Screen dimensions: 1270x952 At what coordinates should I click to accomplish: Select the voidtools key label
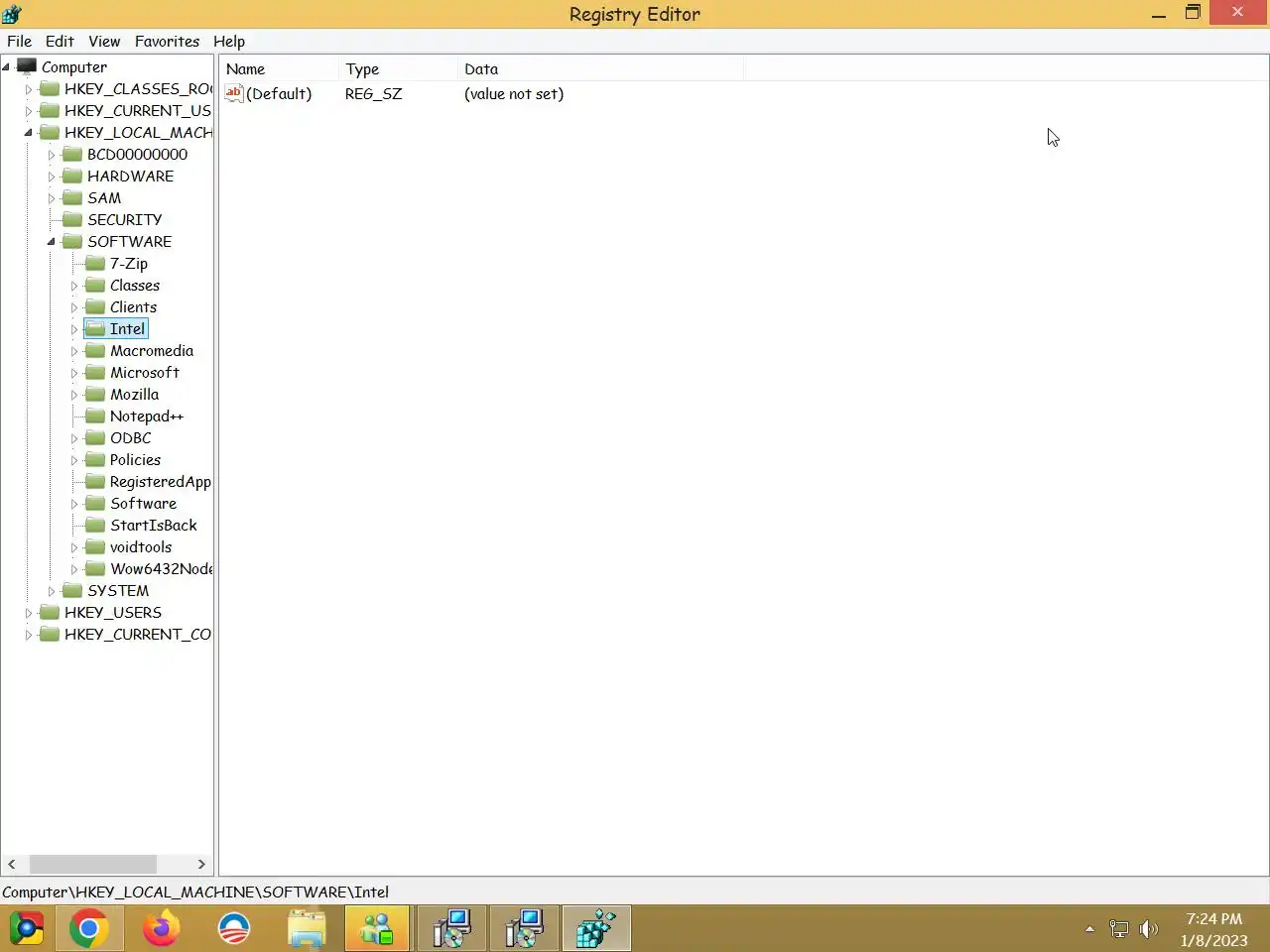point(141,547)
